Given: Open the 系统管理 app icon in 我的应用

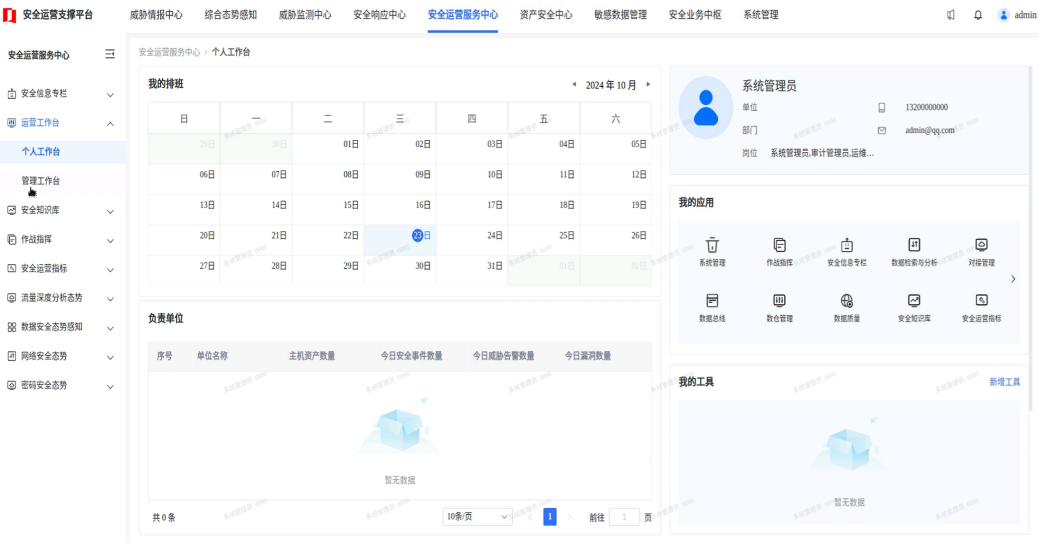Looking at the screenshot, I should [x=712, y=245].
